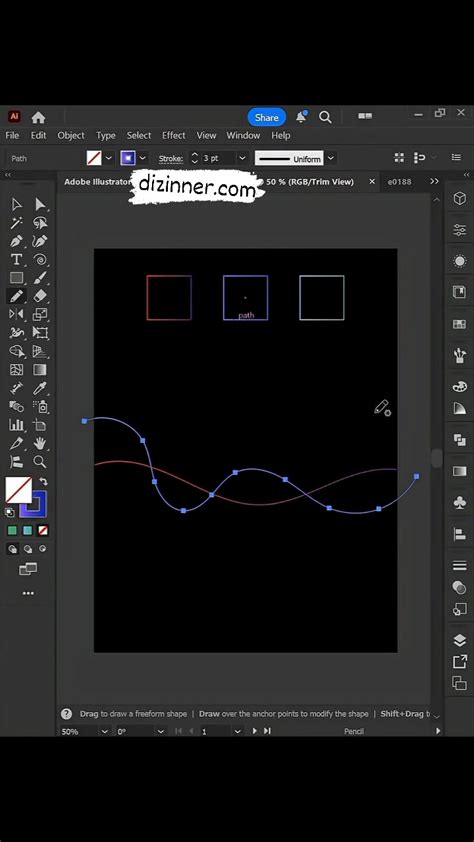474x842 pixels.
Task: Click the Stroke panel link
Action: (171, 158)
